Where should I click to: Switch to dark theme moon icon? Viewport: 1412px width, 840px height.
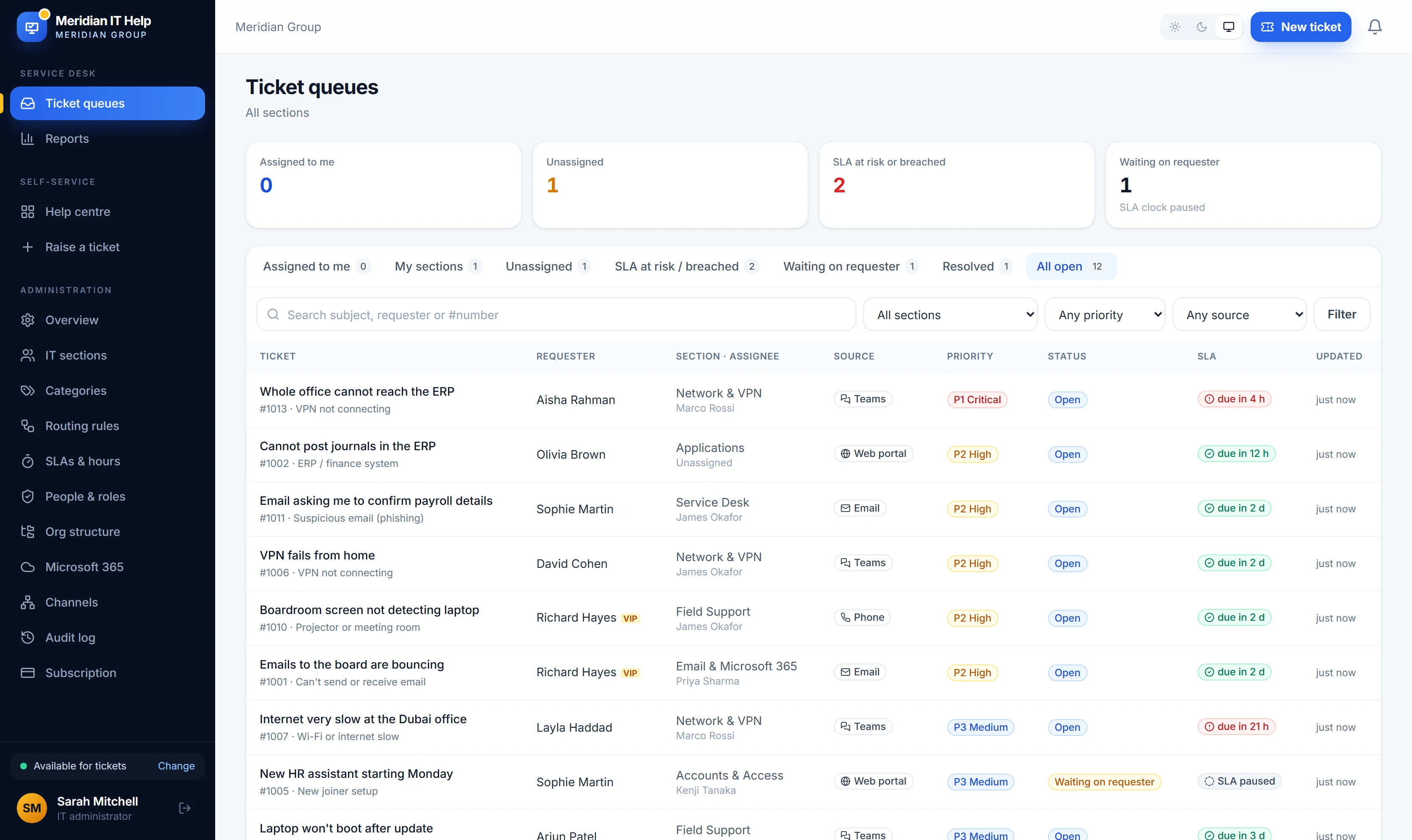coord(1201,26)
